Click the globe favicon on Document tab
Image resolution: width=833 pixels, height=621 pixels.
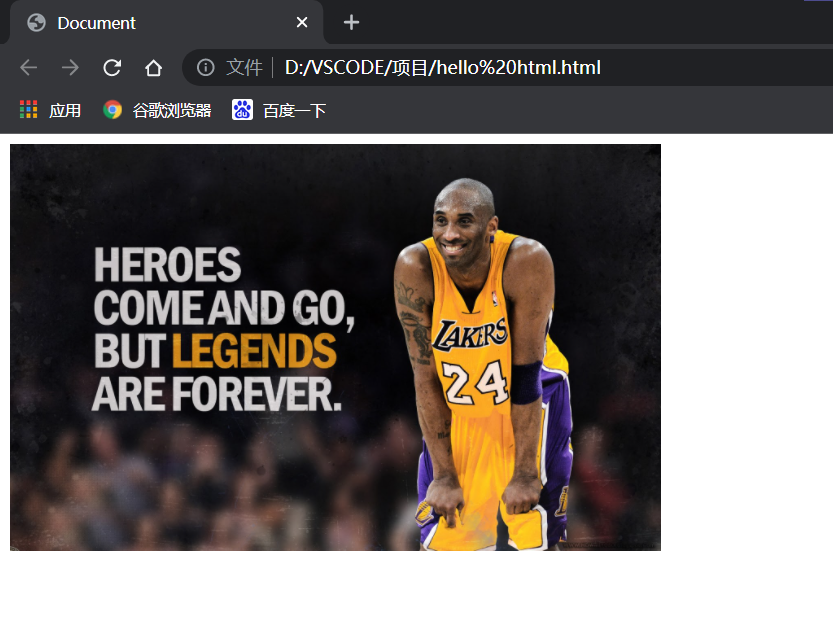[36, 23]
